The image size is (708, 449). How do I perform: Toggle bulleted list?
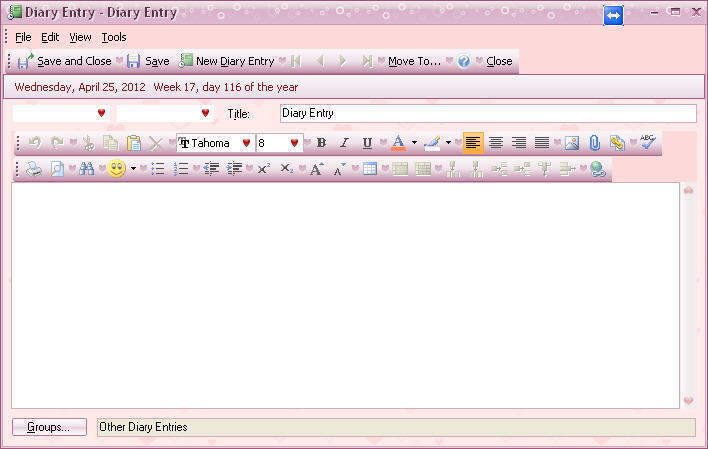158,169
